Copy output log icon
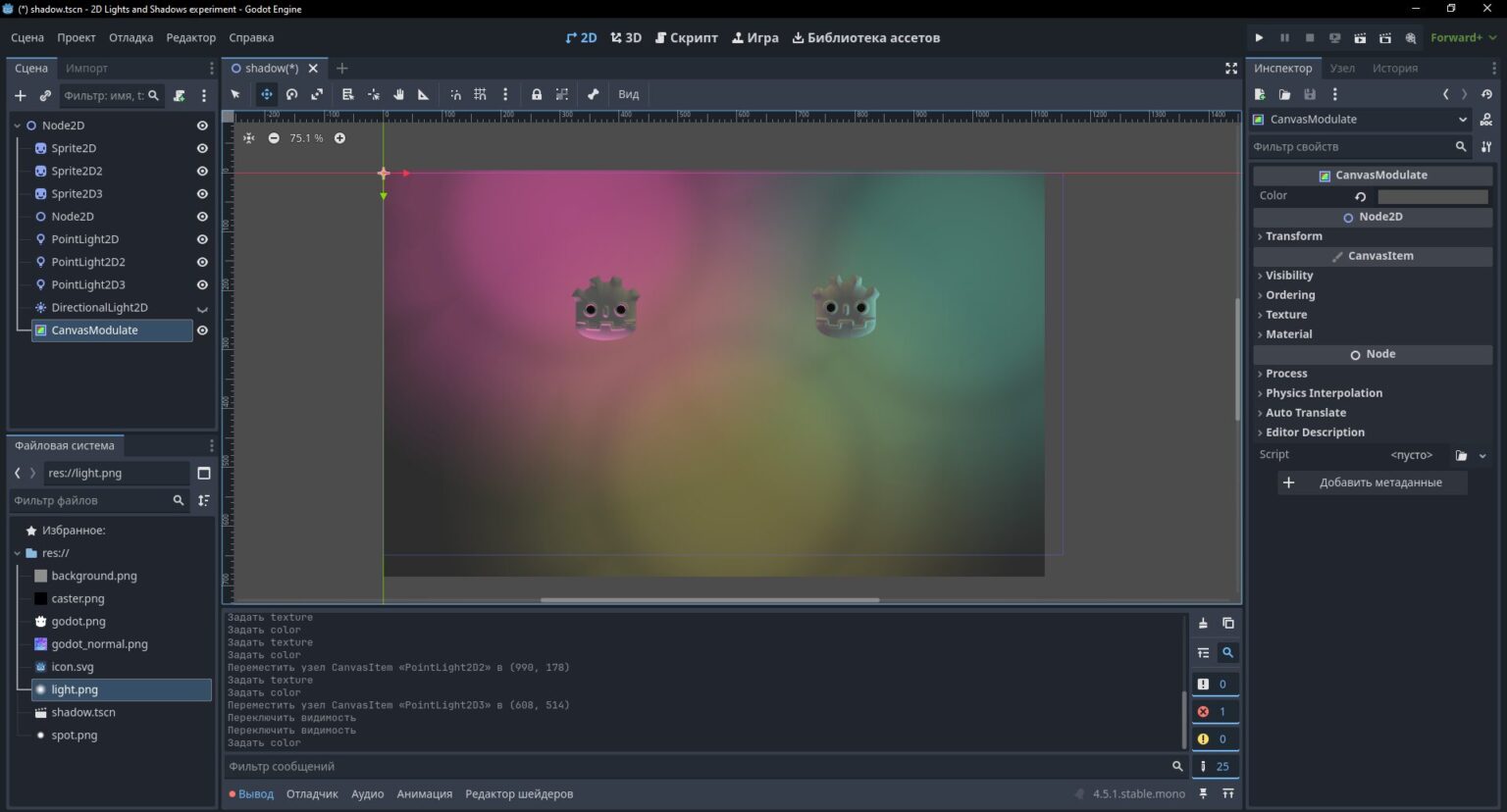The height and width of the screenshot is (812, 1507). tap(1227, 623)
